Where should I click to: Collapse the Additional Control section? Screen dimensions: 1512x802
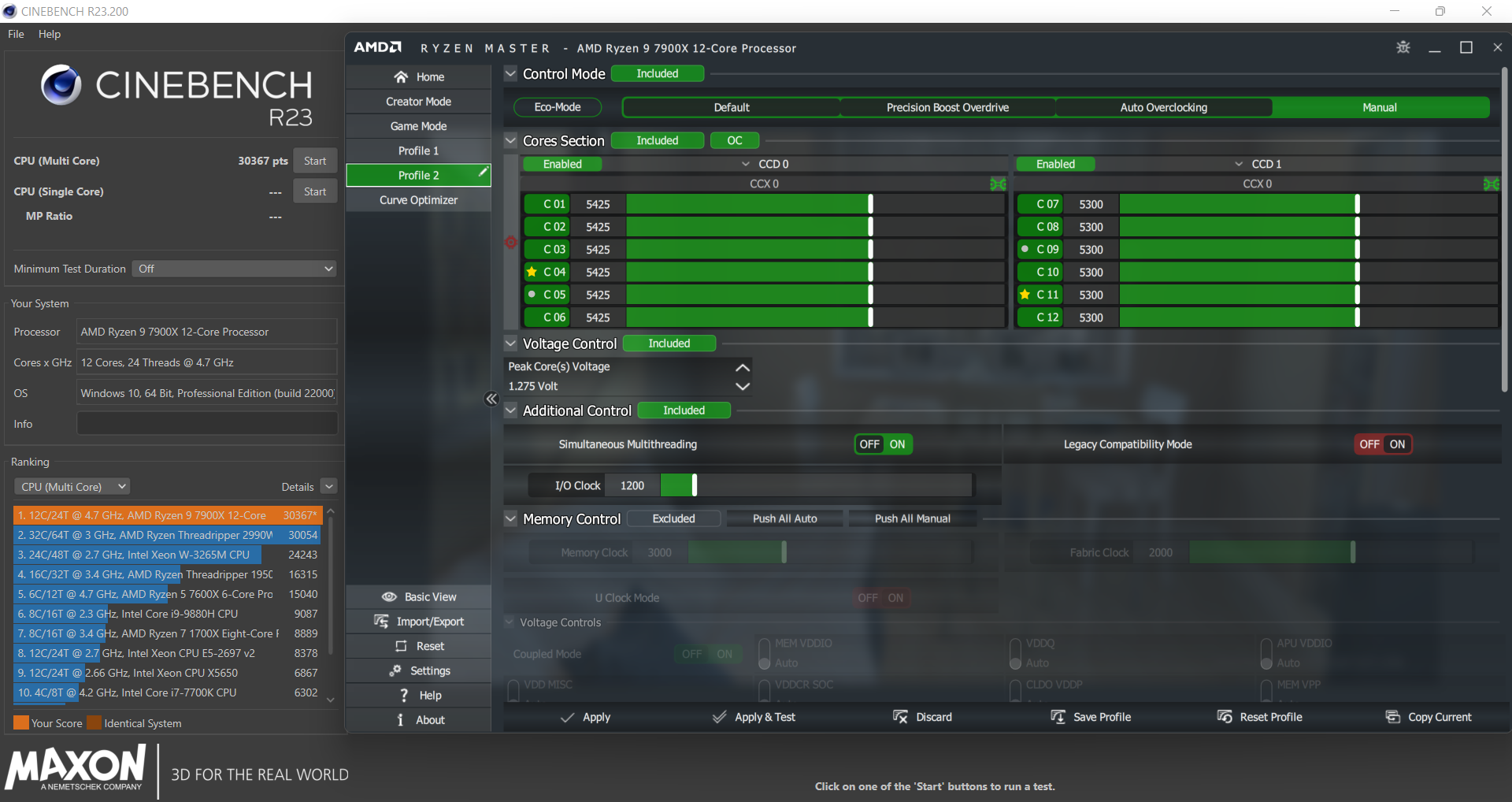[510, 410]
